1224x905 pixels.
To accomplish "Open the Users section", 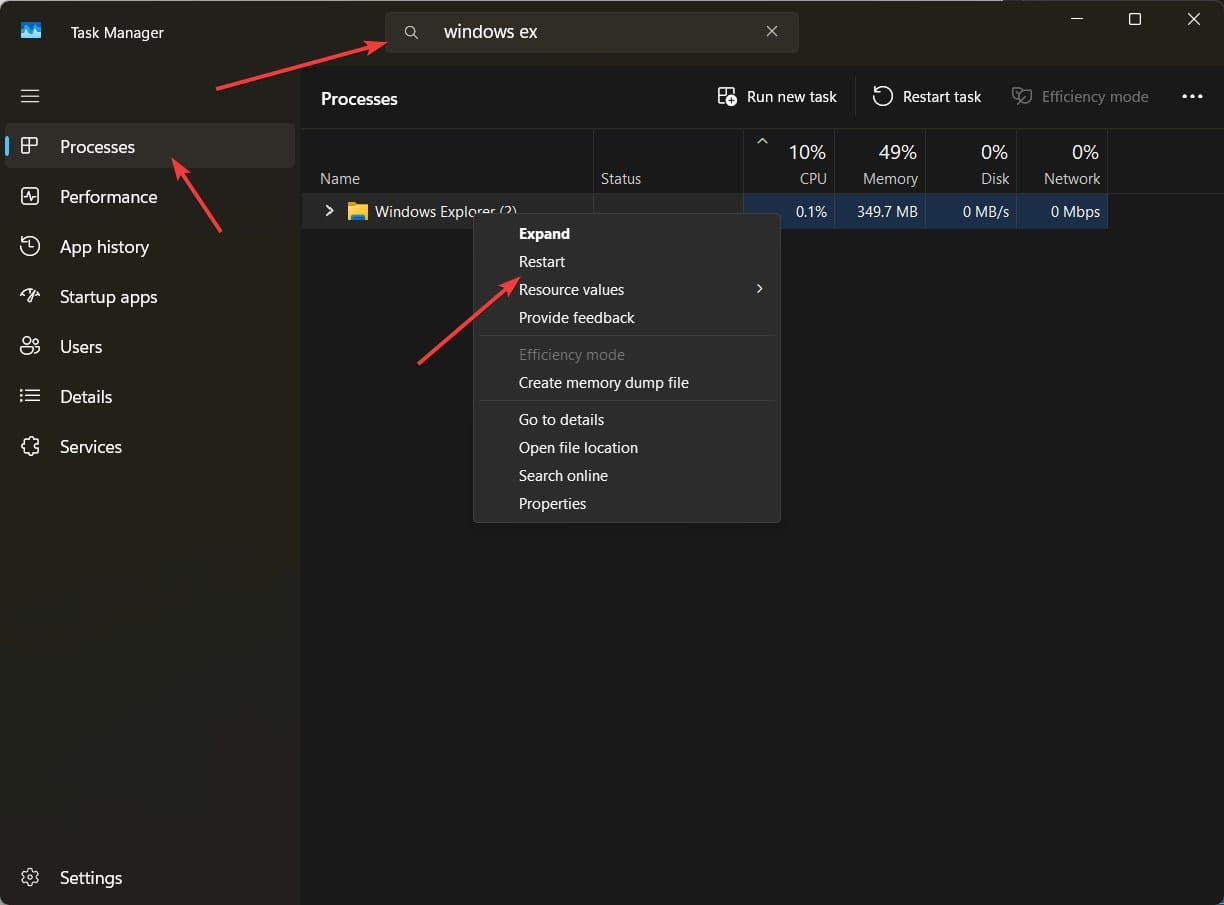I will click(x=80, y=346).
